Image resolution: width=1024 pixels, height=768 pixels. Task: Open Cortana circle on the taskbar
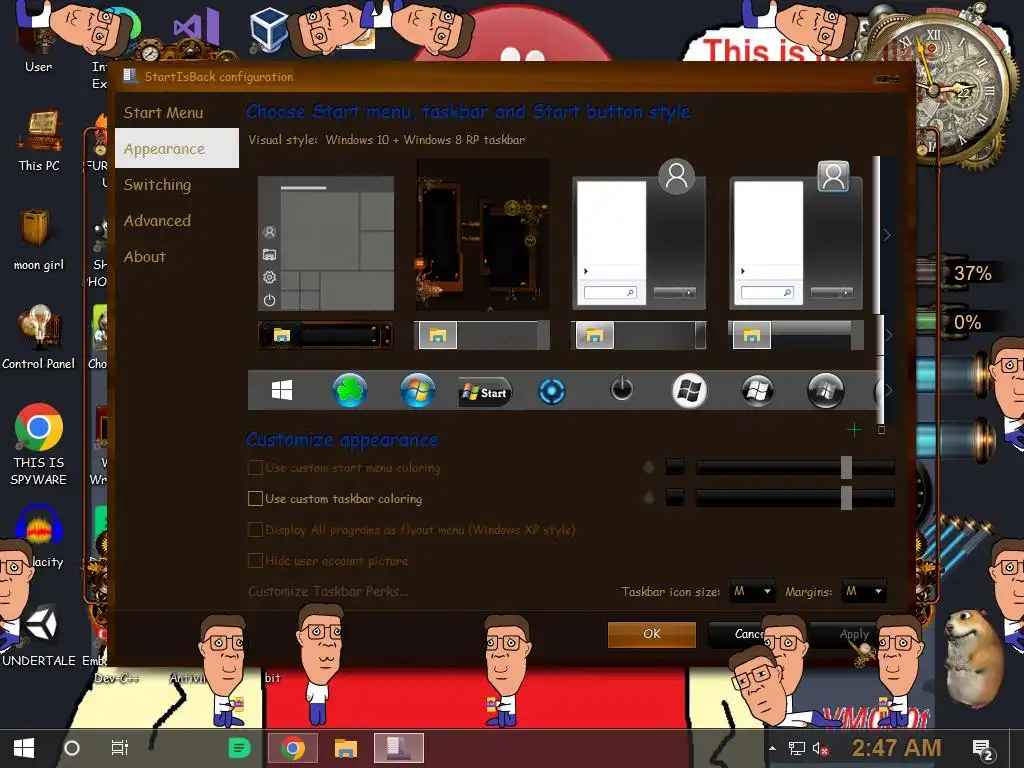pyautogui.click(x=72, y=748)
